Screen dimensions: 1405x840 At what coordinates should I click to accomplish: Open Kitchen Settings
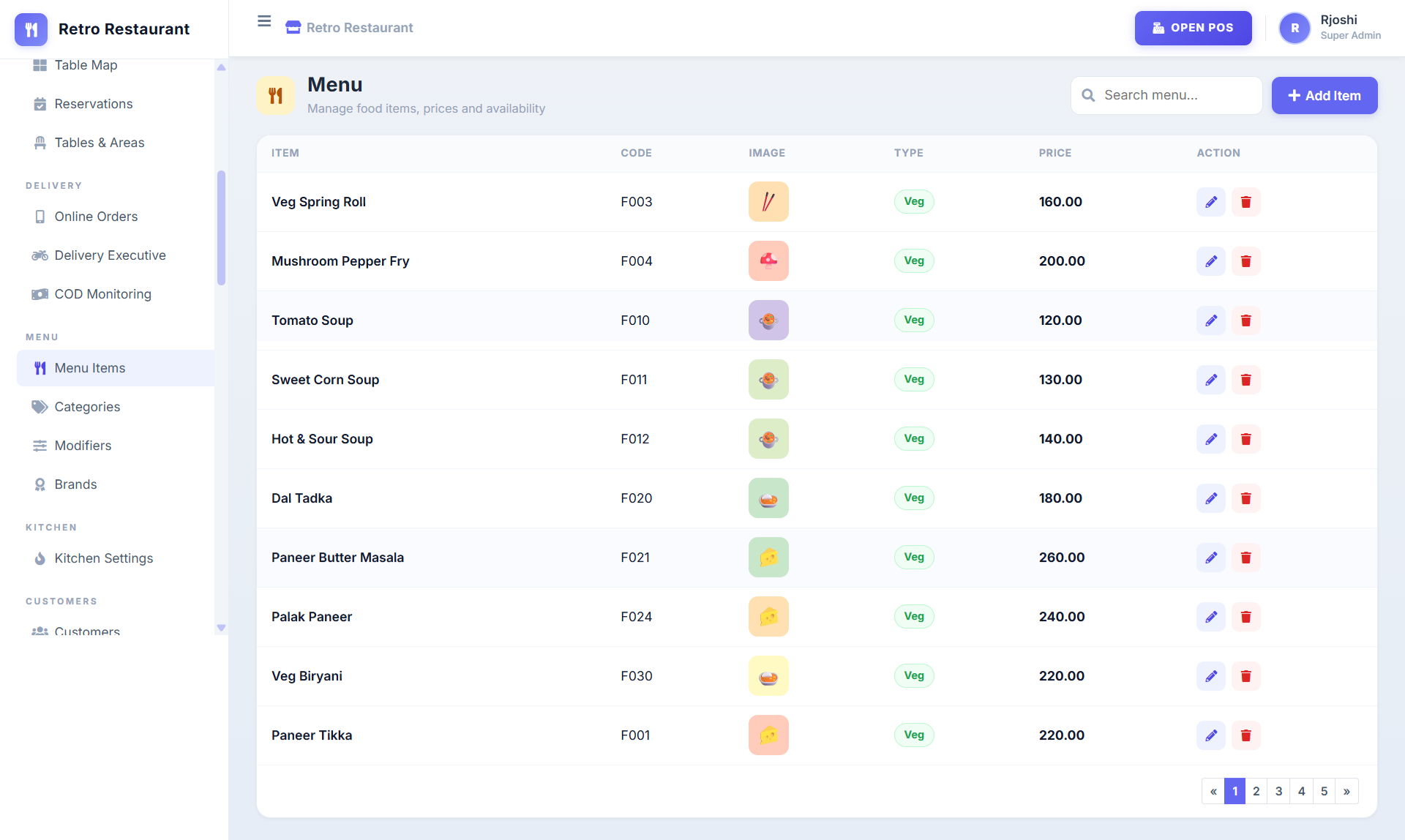pos(116,558)
